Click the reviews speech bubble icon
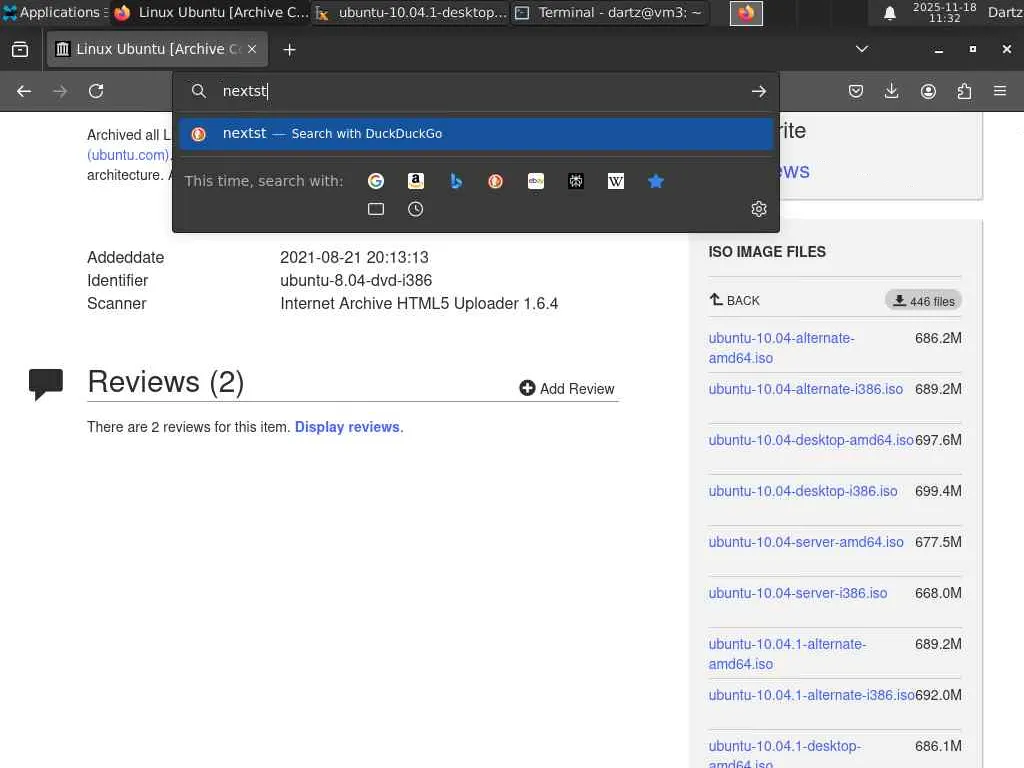This screenshot has width=1024, height=768. (46, 384)
